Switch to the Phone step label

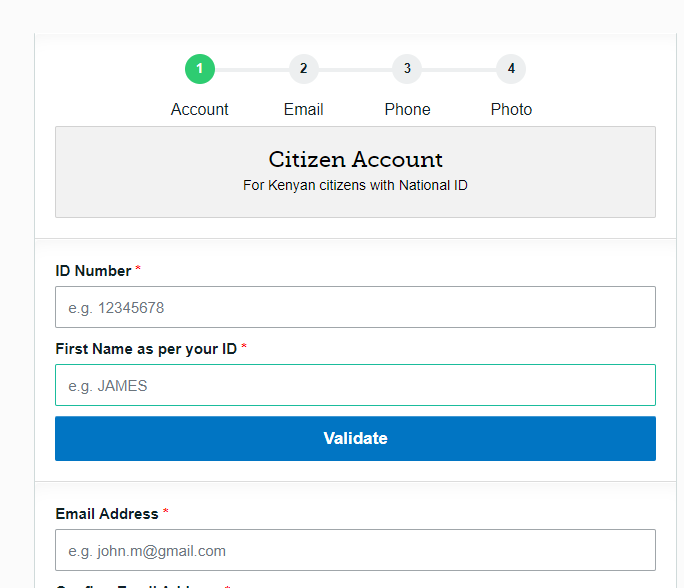[x=407, y=109]
